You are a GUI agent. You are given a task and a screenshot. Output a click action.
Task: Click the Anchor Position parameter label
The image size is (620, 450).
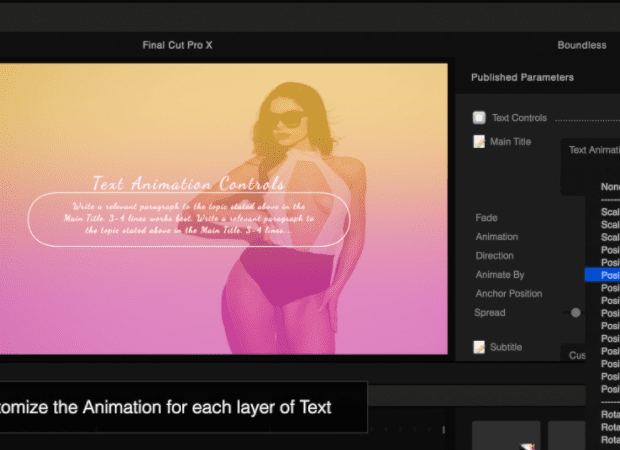[508, 294]
